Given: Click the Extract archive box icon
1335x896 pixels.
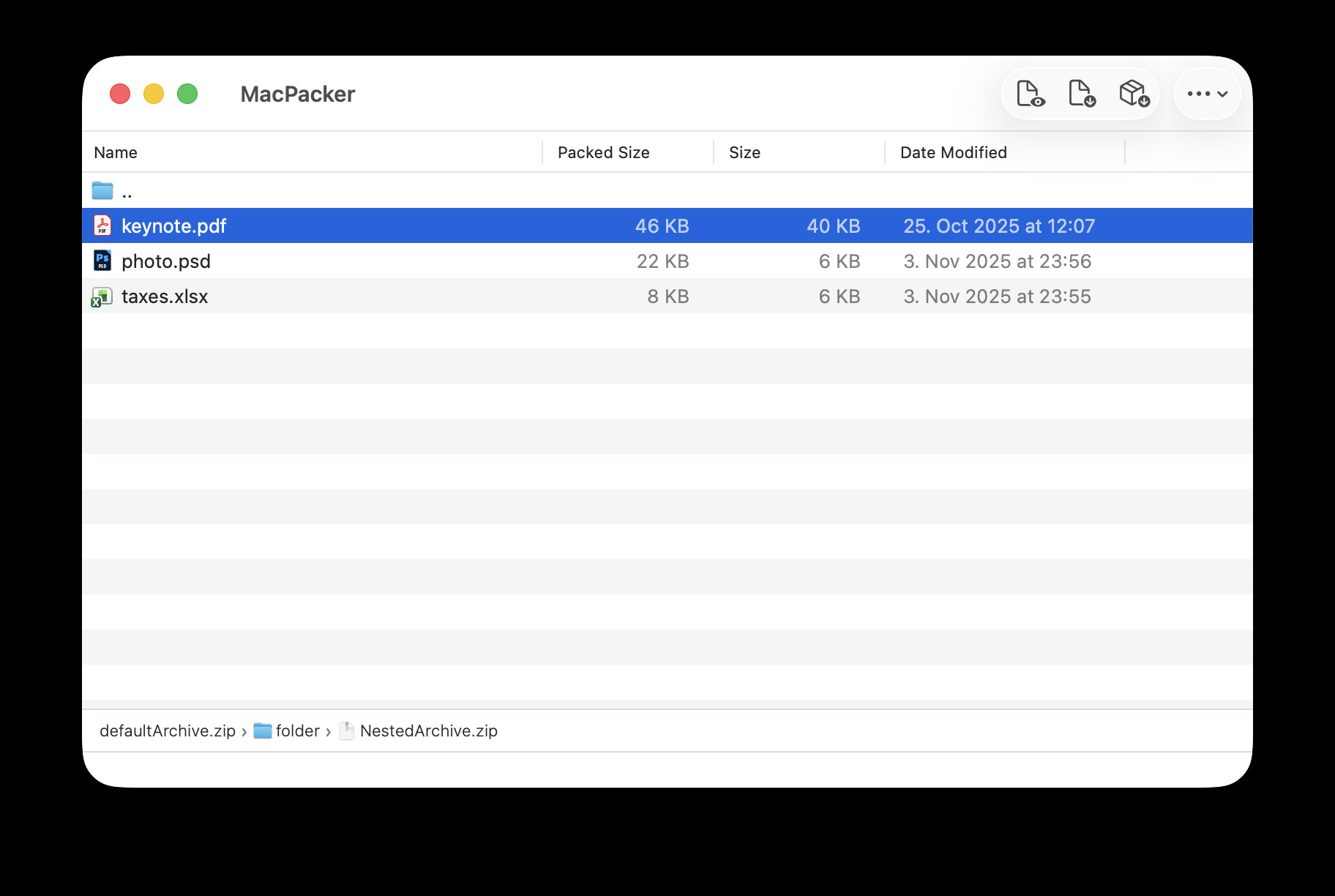Looking at the screenshot, I should pos(1133,94).
